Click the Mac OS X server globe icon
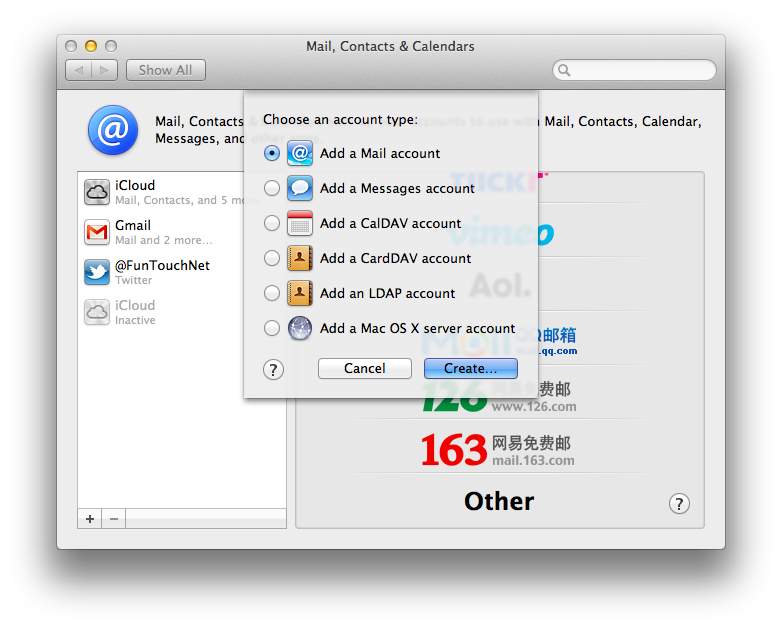The image size is (782, 628). [300, 328]
